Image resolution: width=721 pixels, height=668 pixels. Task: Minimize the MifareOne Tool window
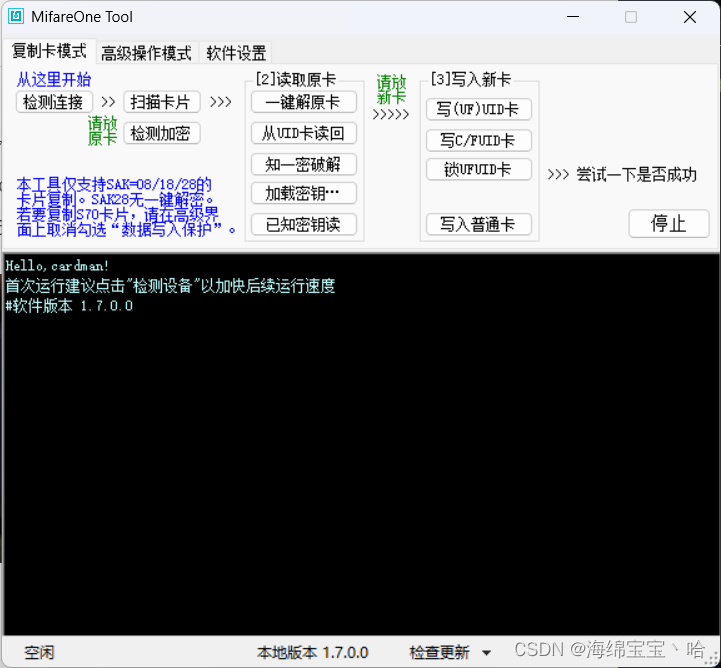pyautogui.click(x=573, y=17)
